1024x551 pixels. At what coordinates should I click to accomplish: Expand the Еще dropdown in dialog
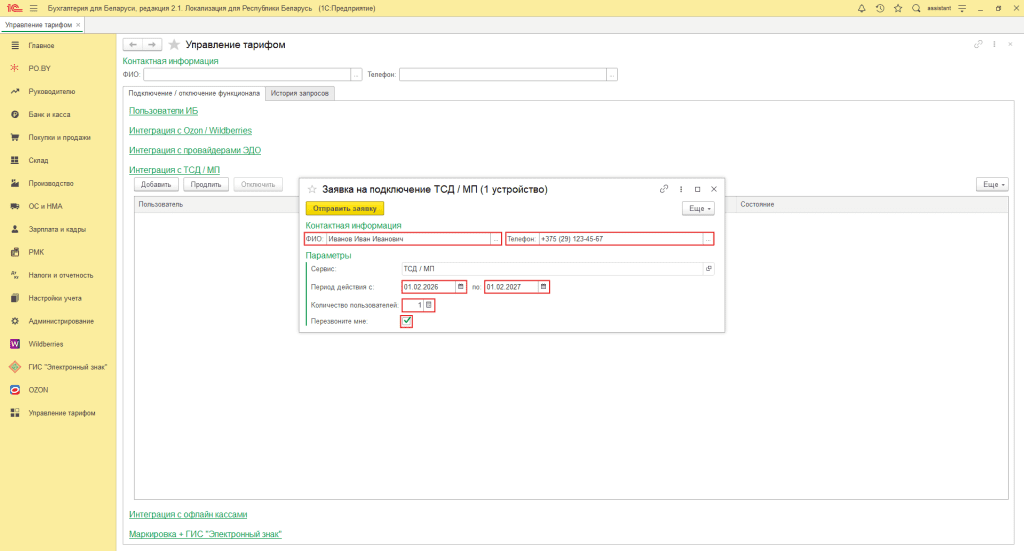(x=698, y=208)
